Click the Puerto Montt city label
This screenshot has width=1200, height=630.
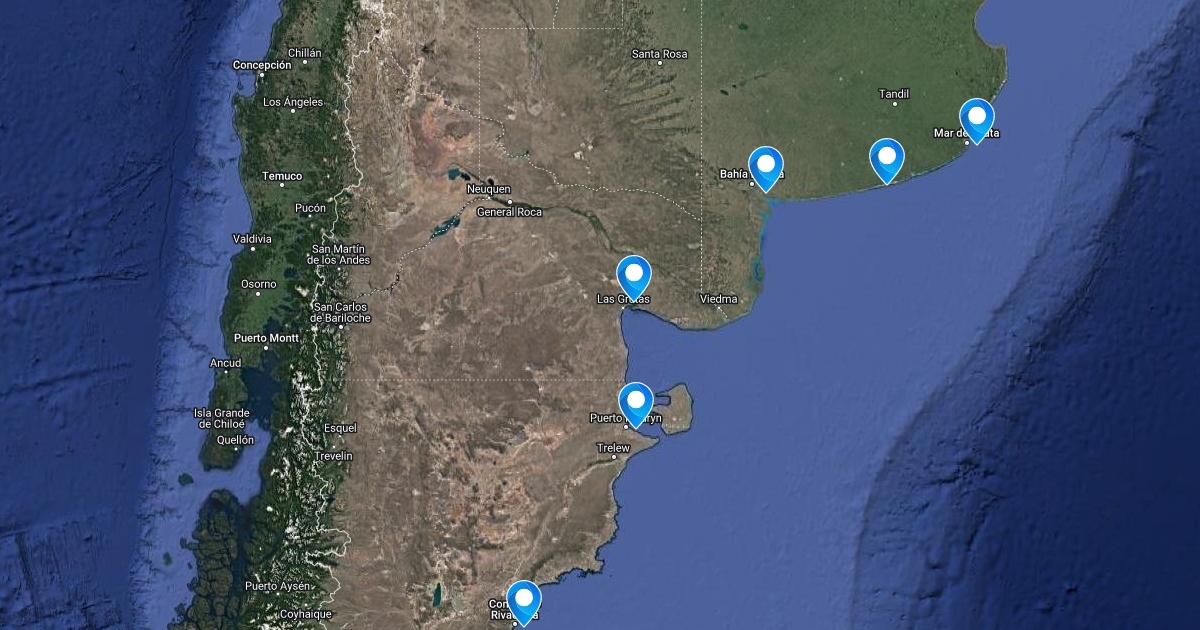click(266, 338)
